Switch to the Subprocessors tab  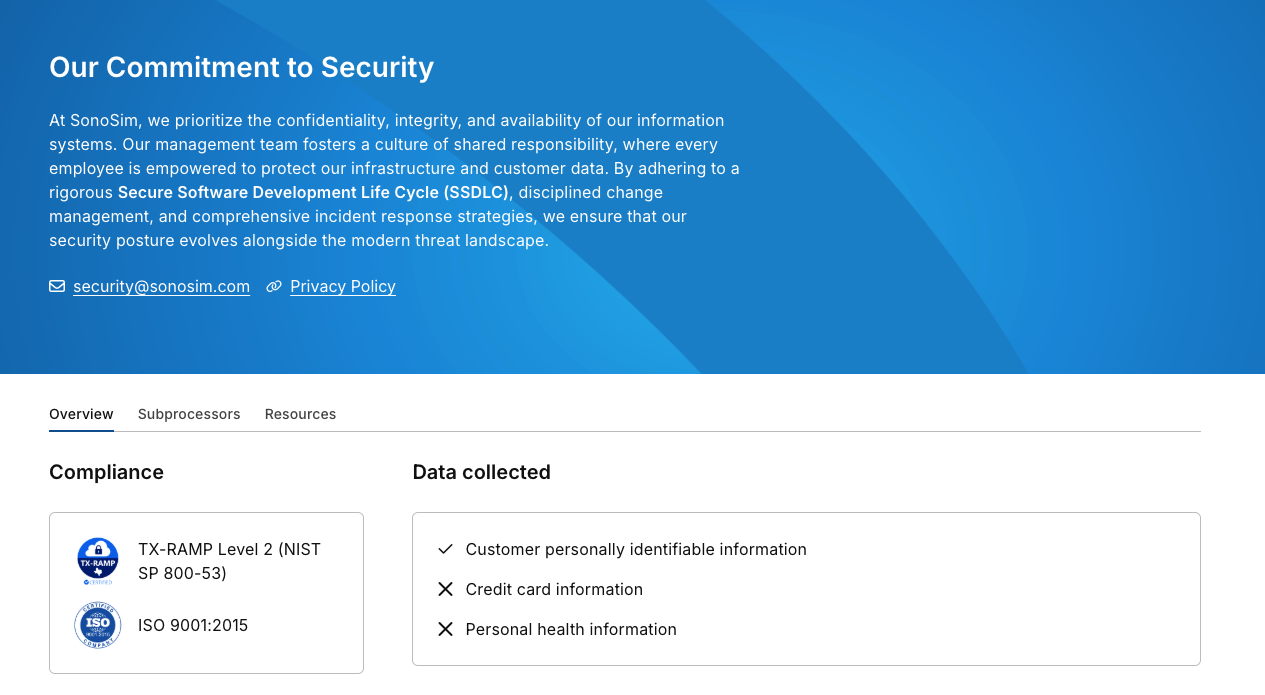coord(189,414)
